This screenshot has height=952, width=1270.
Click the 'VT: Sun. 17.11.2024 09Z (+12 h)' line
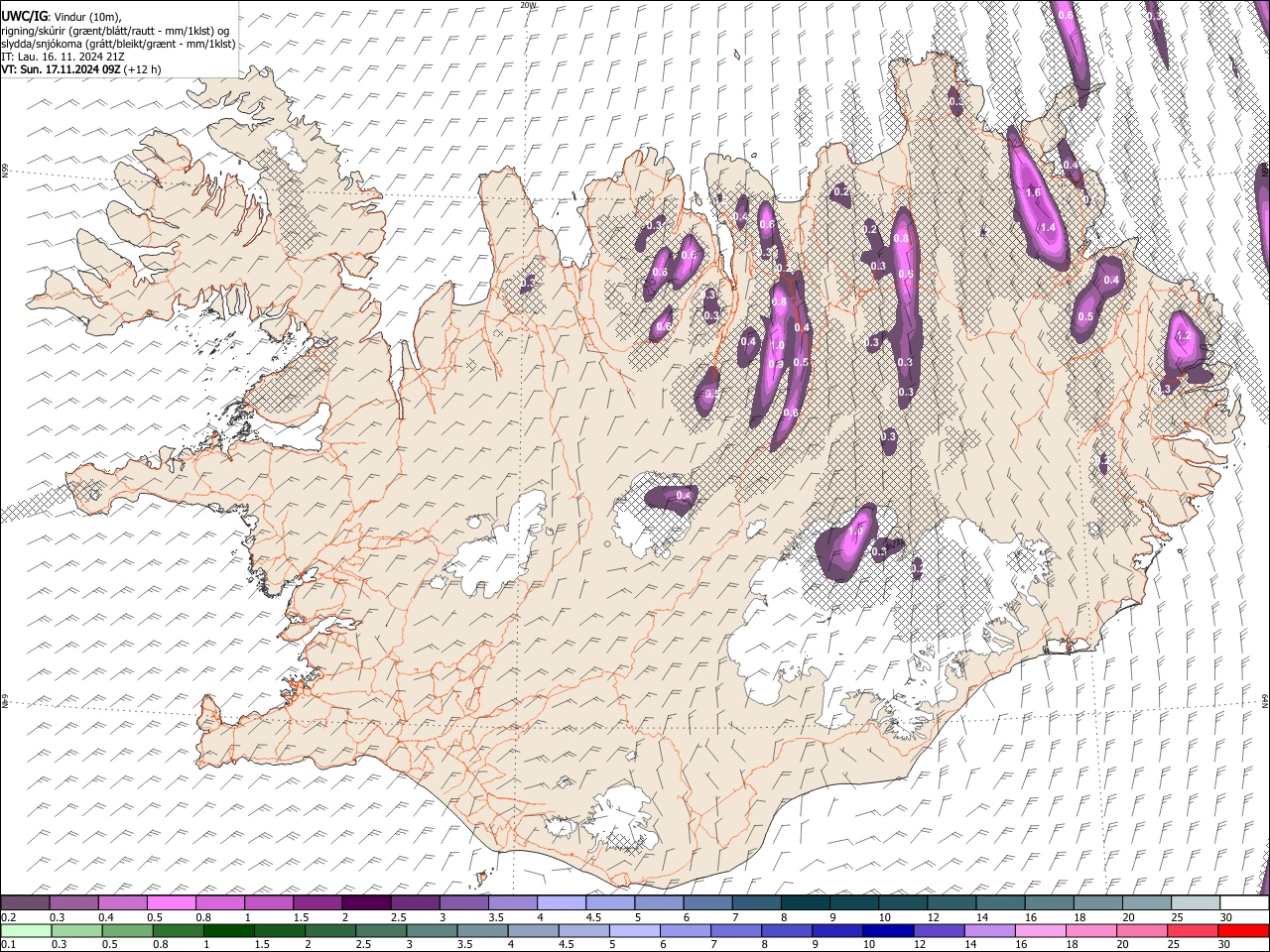point(81,69)
